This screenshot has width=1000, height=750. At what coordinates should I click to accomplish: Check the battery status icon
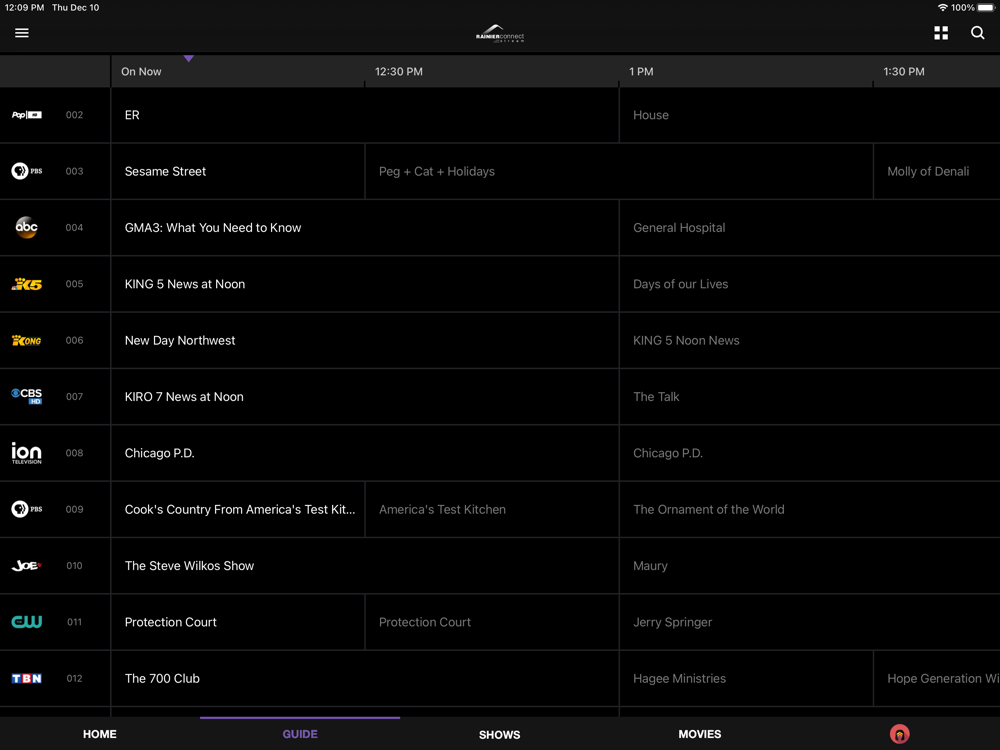coord(986,8)
